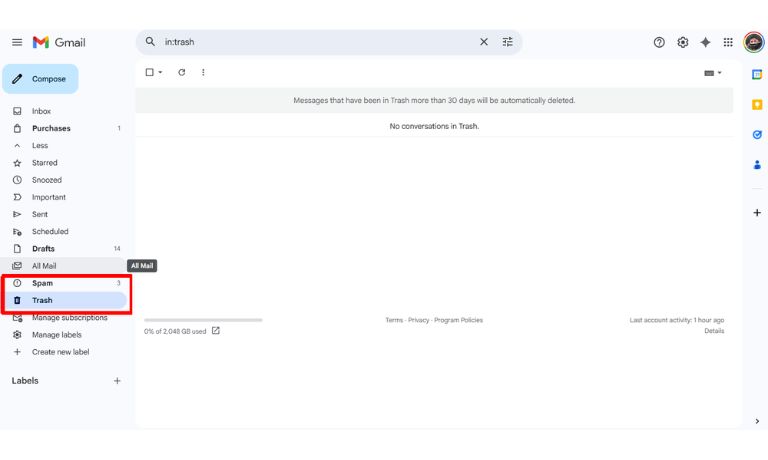Go to the Inbox folder
768x460 pixels.
(41, 111)
